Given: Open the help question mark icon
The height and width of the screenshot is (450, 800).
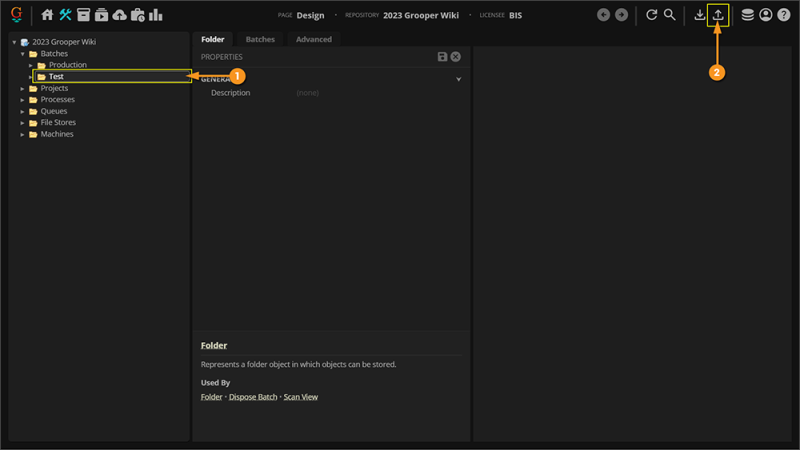Looking at the screenshot, I should (x=784, y=15).
